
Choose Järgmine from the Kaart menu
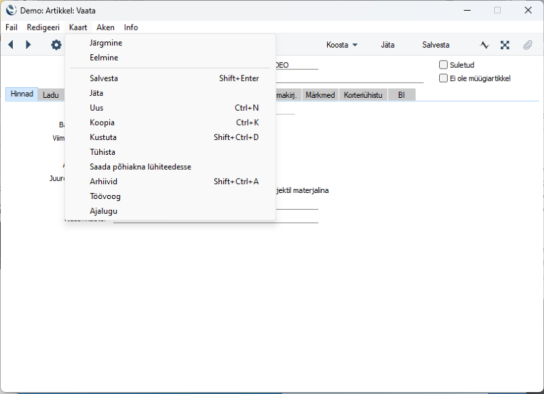click(170, 43)
